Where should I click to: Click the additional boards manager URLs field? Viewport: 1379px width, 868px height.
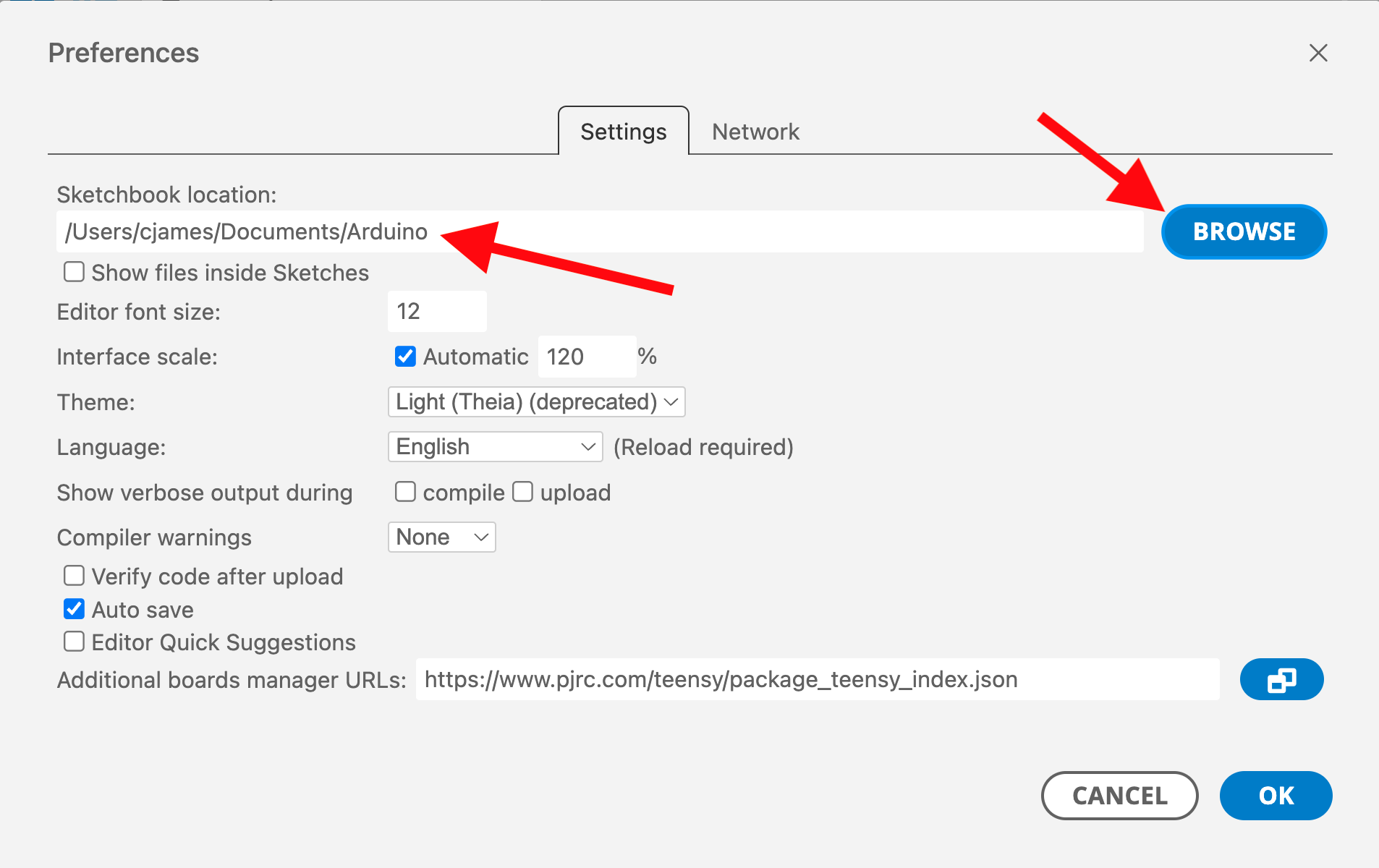pyautogui.click(x=818, y=680)
